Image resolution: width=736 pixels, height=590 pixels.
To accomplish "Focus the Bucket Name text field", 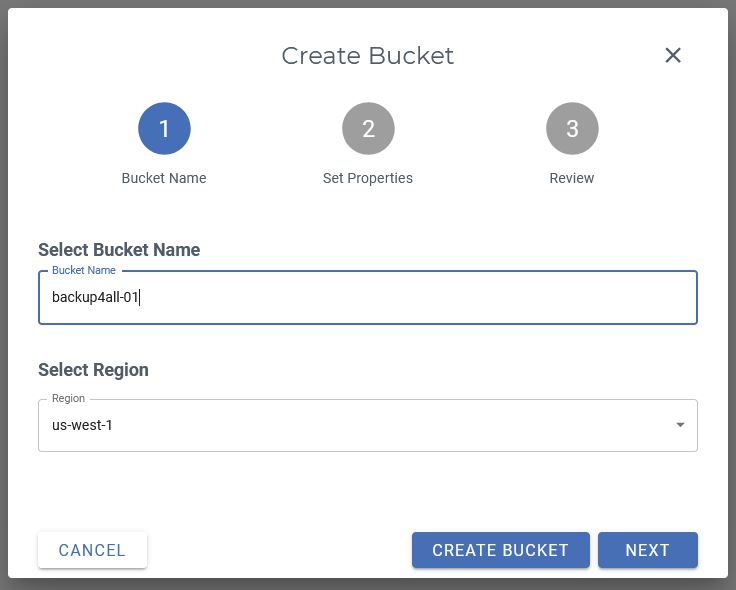I will 400,297.
